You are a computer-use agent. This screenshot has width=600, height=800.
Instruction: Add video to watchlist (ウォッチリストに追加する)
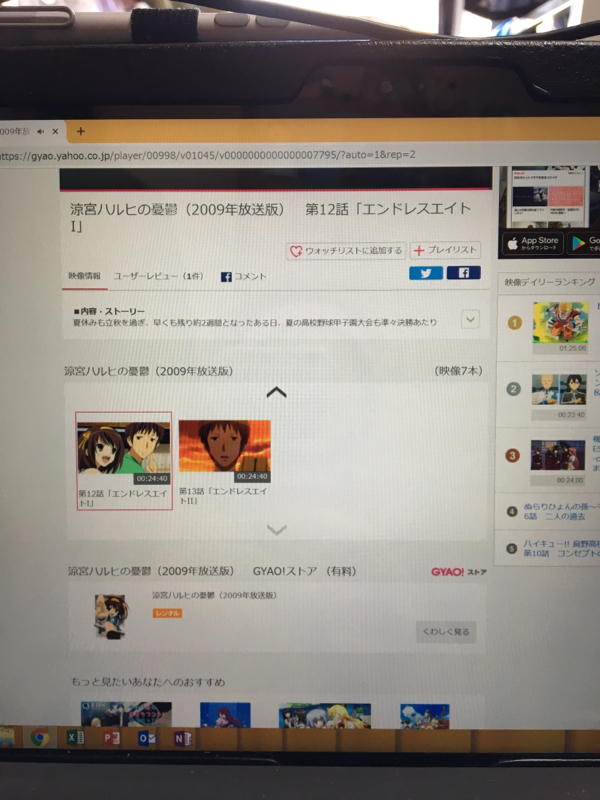pyautogui.click(x=346, y=251)
